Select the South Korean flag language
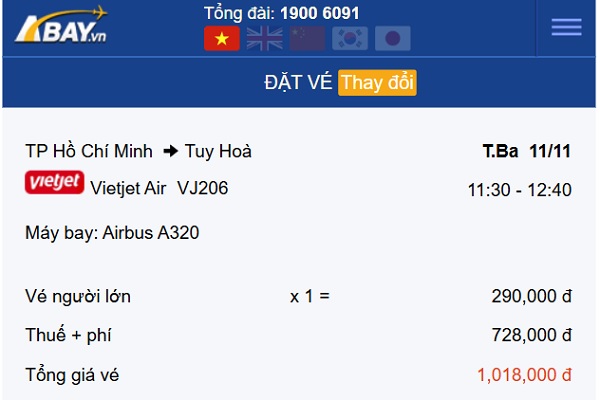 tap(350, 39)
